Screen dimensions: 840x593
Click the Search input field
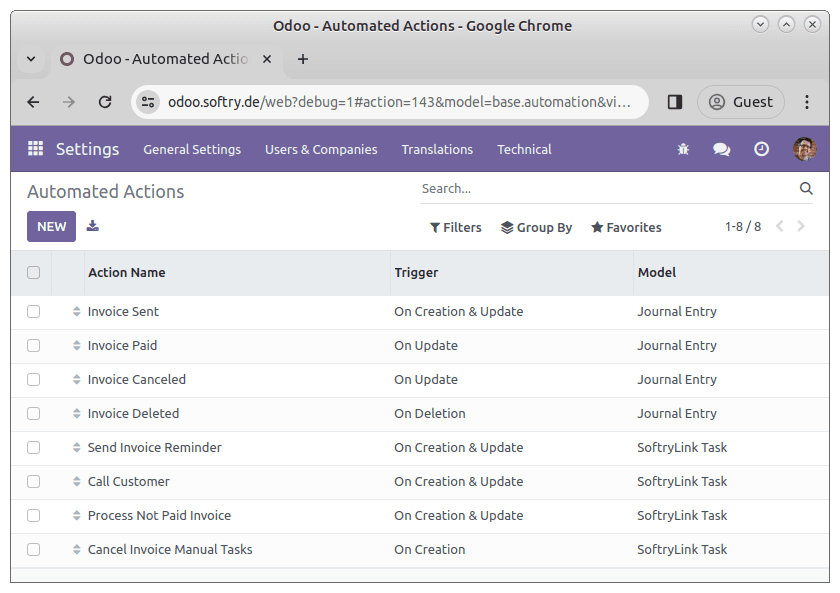pyautogui.click(x=609, y=189)
